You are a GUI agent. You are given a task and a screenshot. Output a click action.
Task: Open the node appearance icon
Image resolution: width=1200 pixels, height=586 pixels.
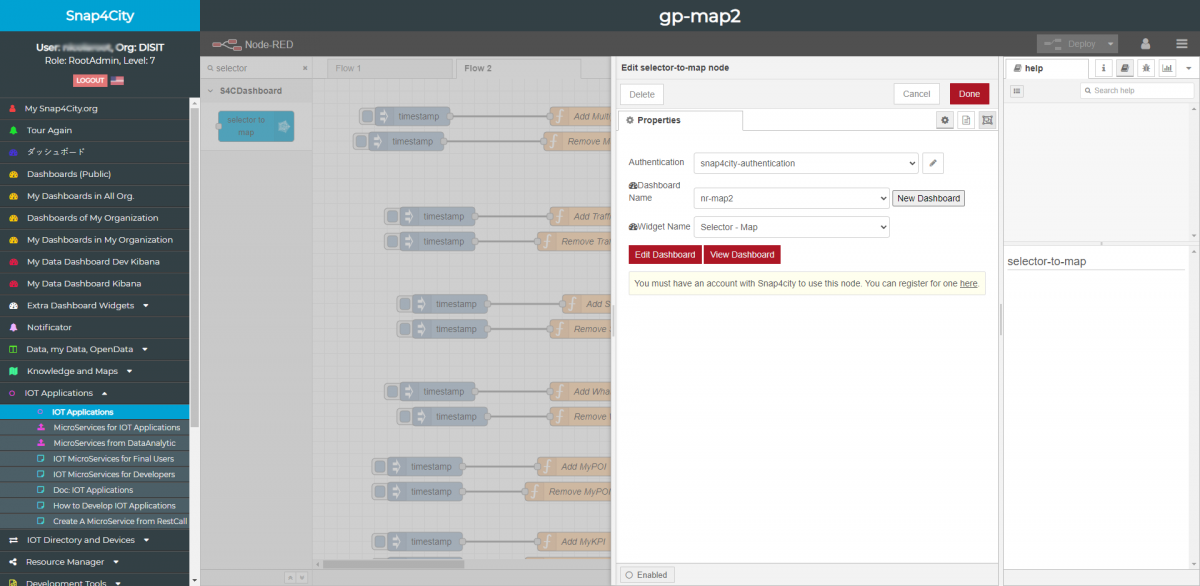pyautogui.click(x=987, y=120)
